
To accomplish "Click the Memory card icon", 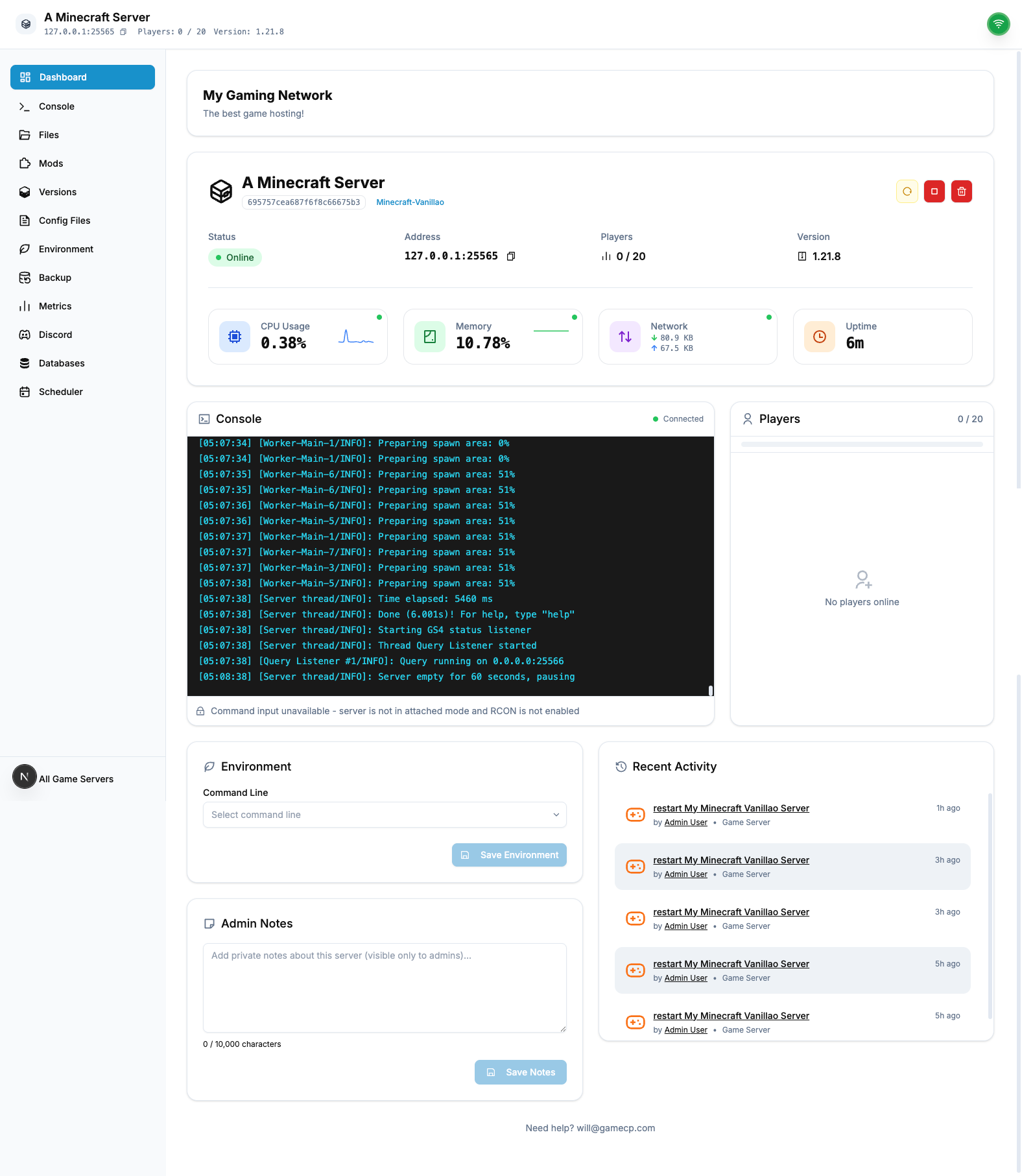I will click(430, 337).
